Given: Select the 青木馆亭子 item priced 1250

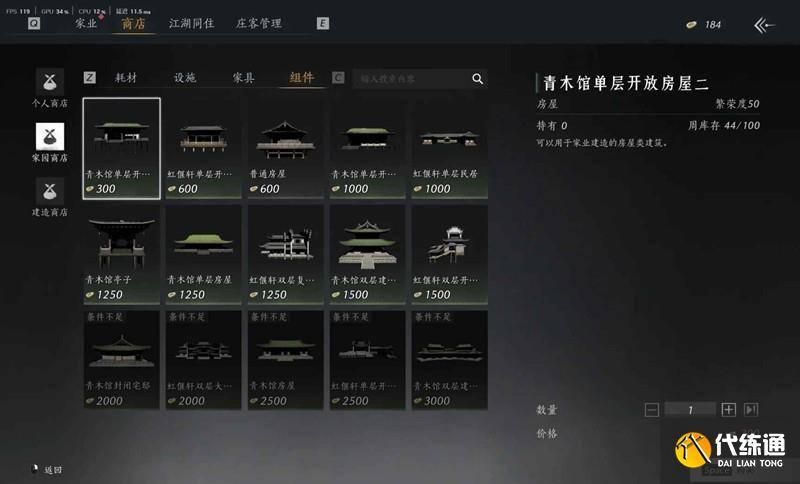Looking at the screenshot, I should [121, 254].
